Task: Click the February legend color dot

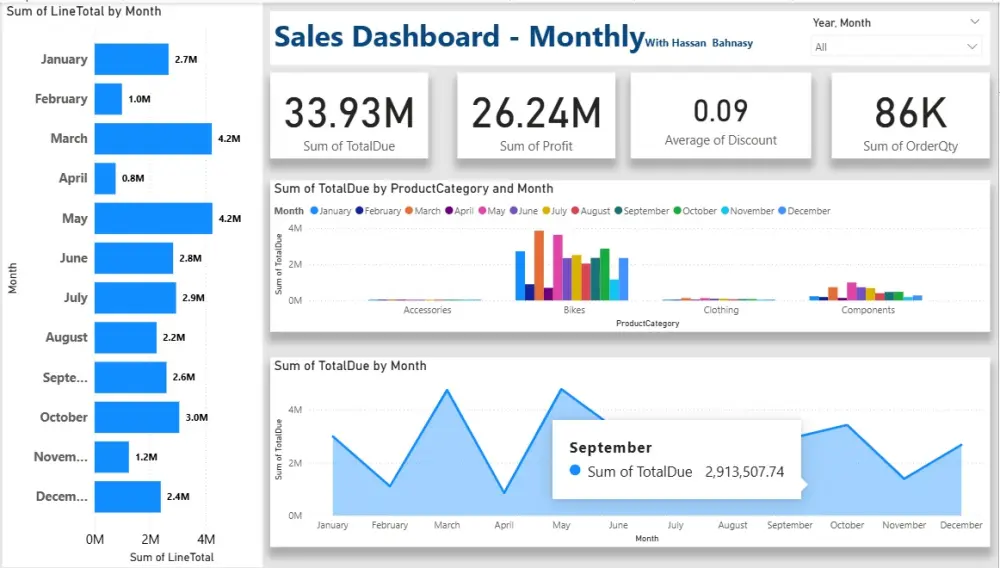Action: point(359,210)
